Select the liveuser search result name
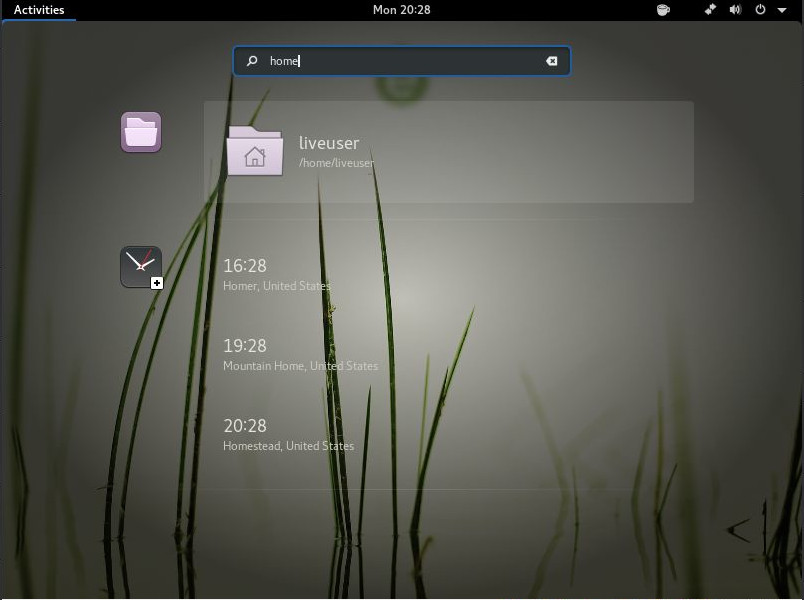Image resolution: width=804 pixels, height=600 pixels. (328, 143)
